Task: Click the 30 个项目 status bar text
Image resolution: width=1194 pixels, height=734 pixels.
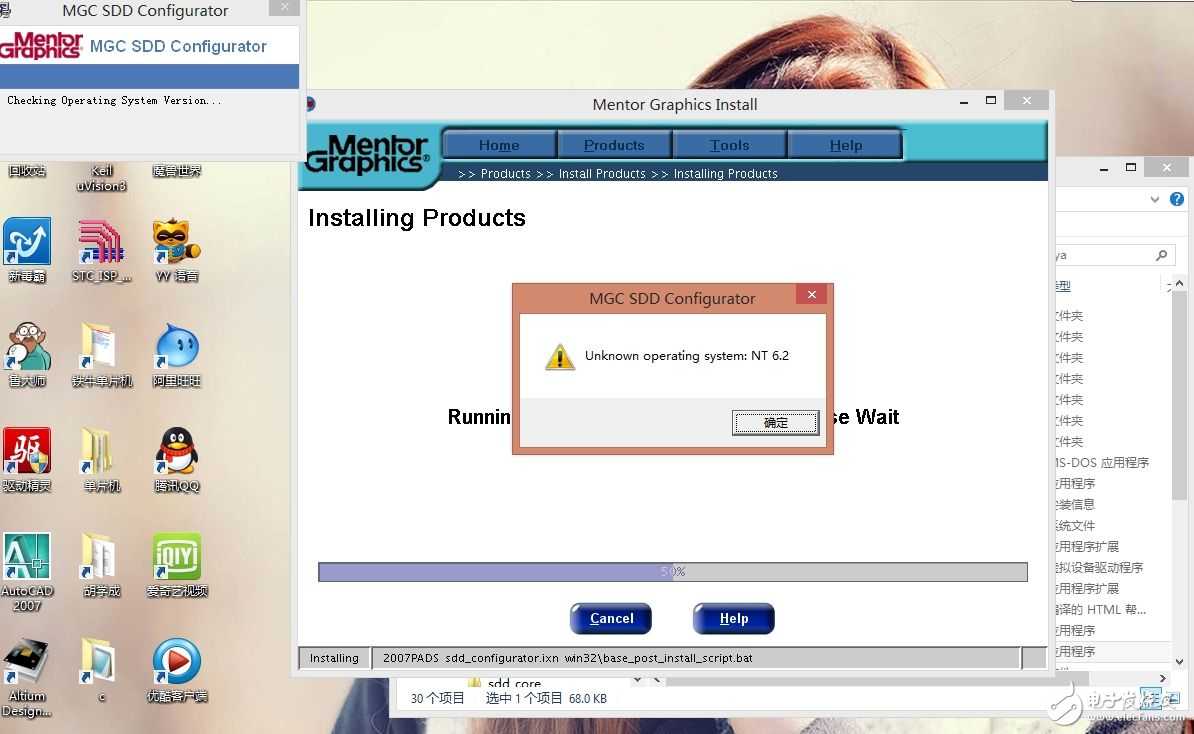Action: 437,698
